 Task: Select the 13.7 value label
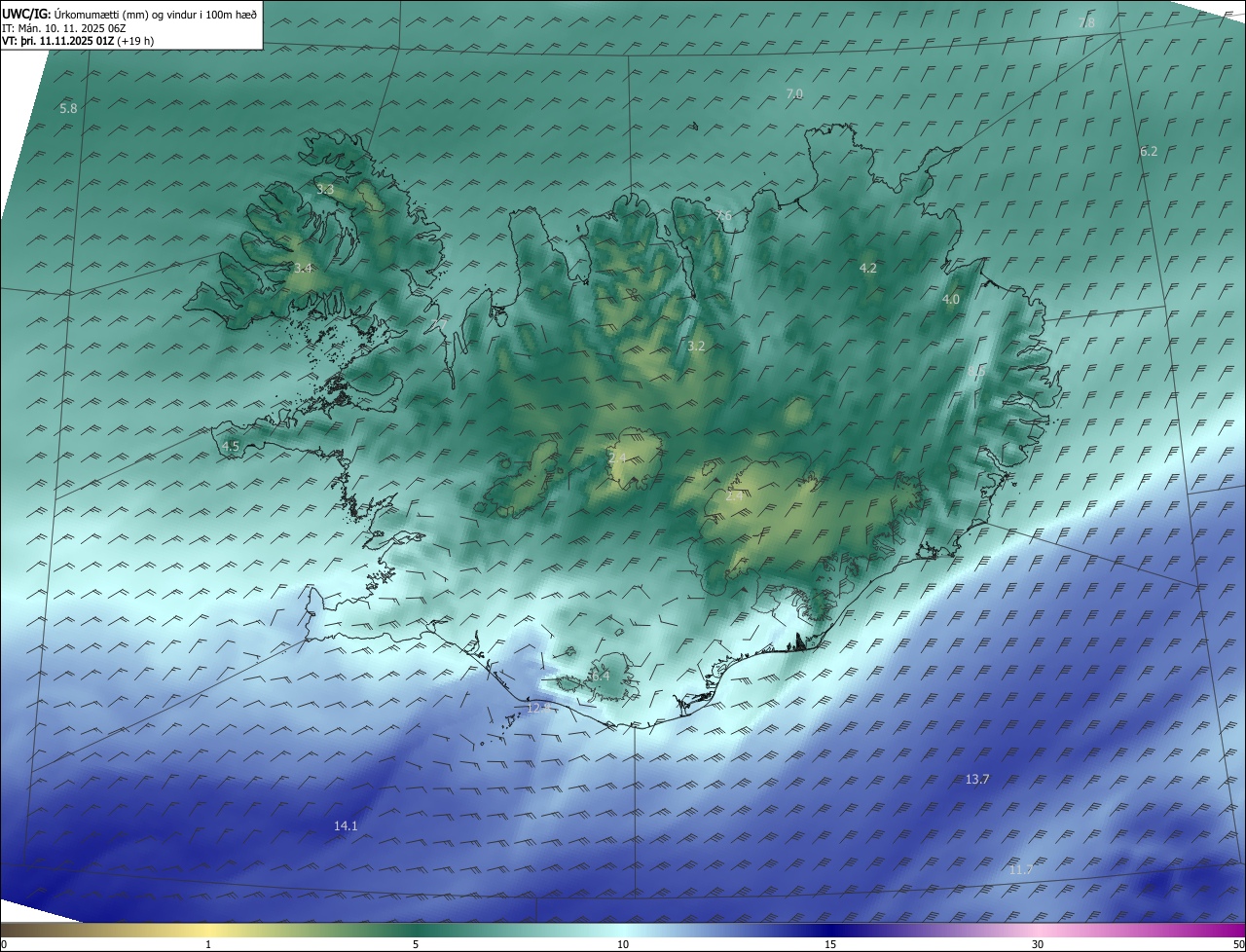pos(977,780)
